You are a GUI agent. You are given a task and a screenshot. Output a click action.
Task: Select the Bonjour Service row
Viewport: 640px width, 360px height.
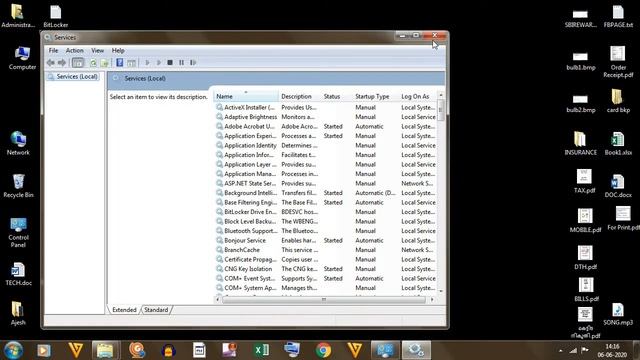coord(325,240)
